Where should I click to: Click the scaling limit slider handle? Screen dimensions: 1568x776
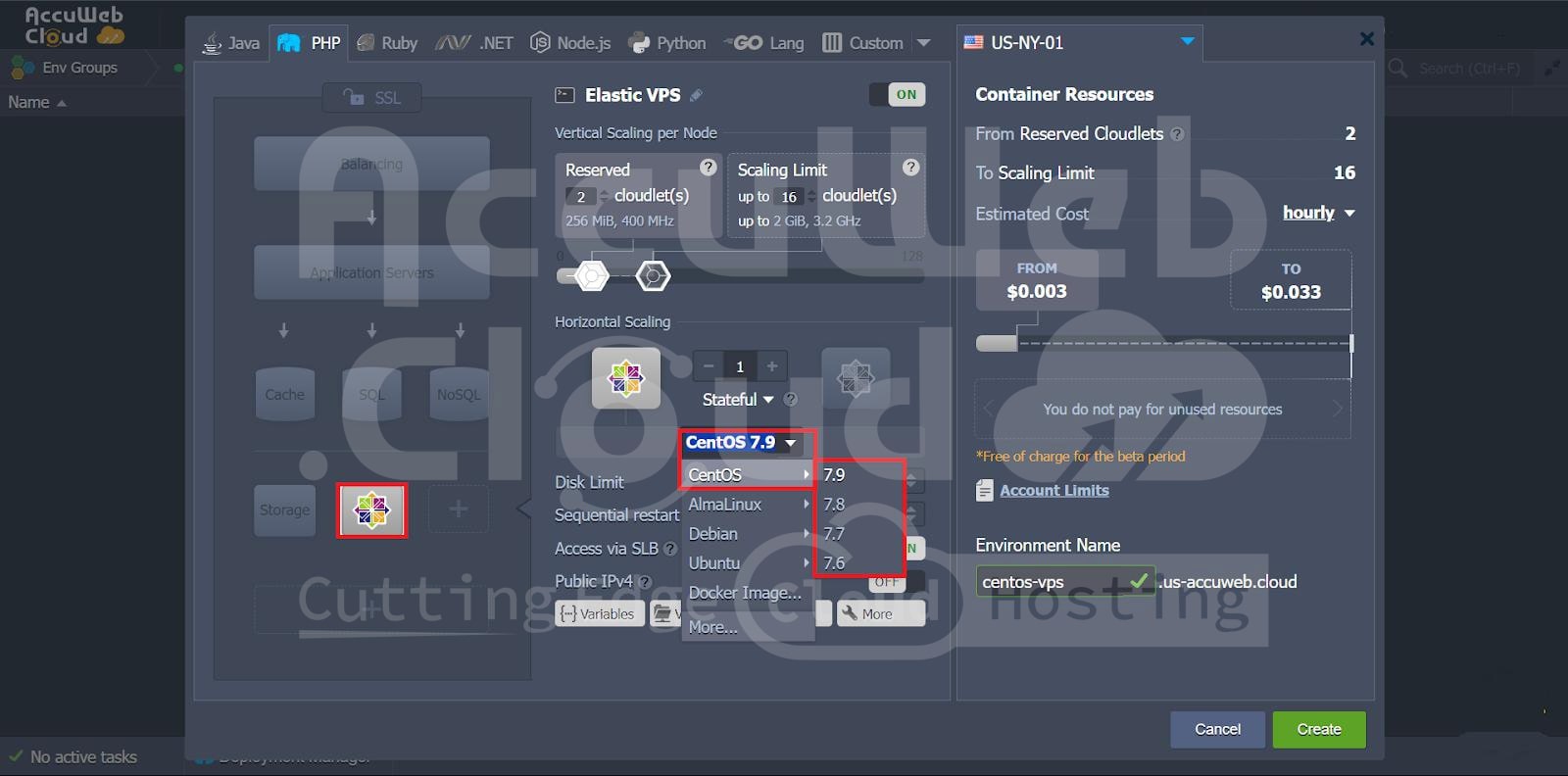click(653, 276)
